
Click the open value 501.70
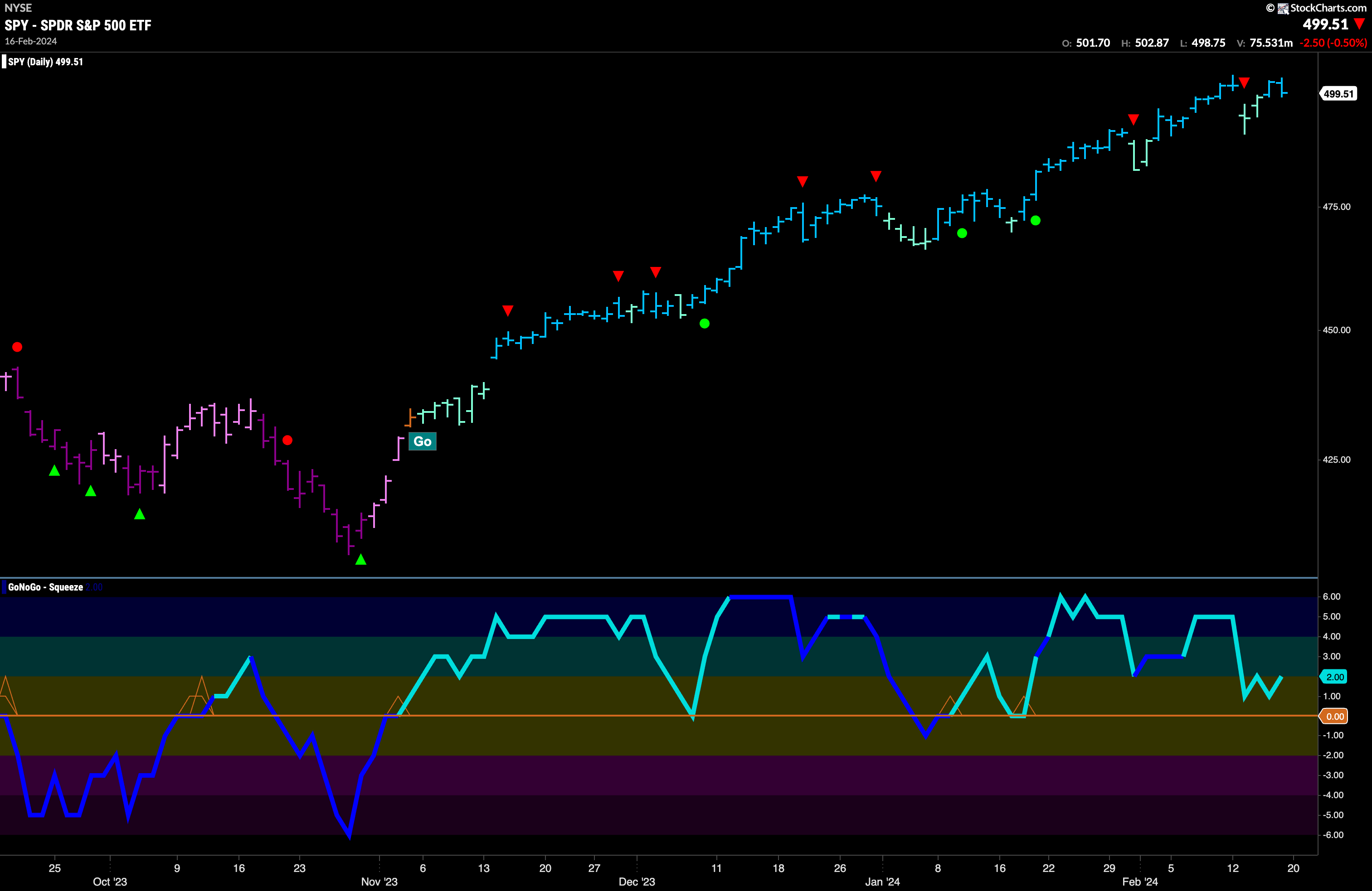[1093, 43]
